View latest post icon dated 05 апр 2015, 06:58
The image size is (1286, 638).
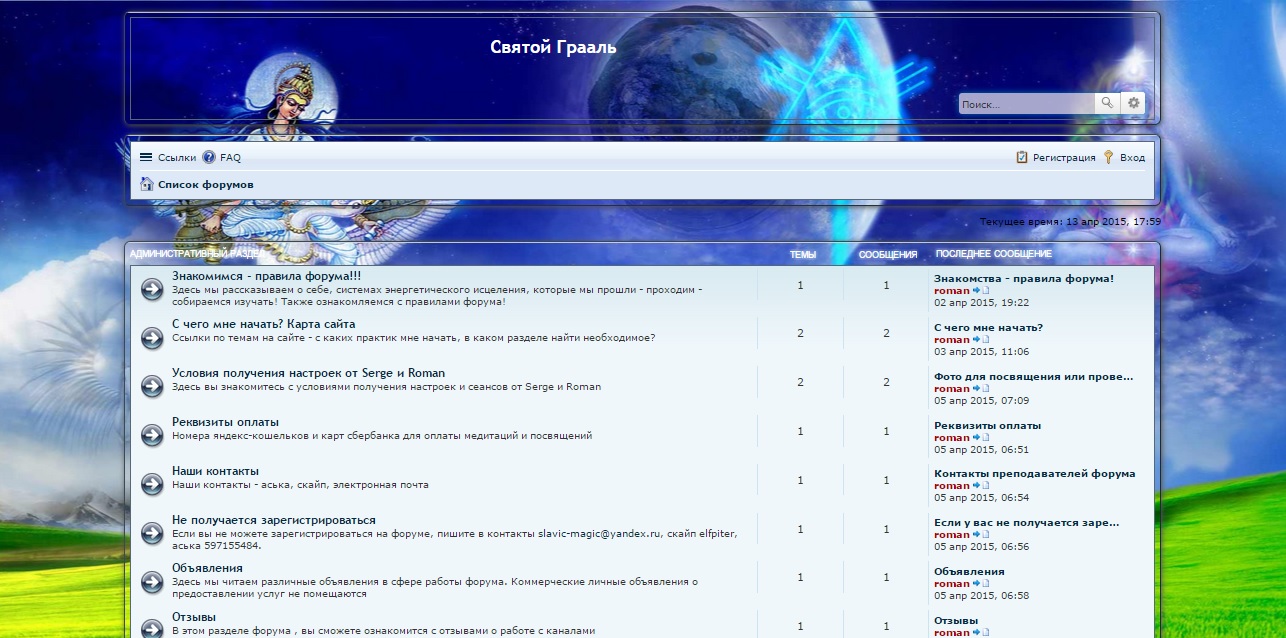coord(981,583)
